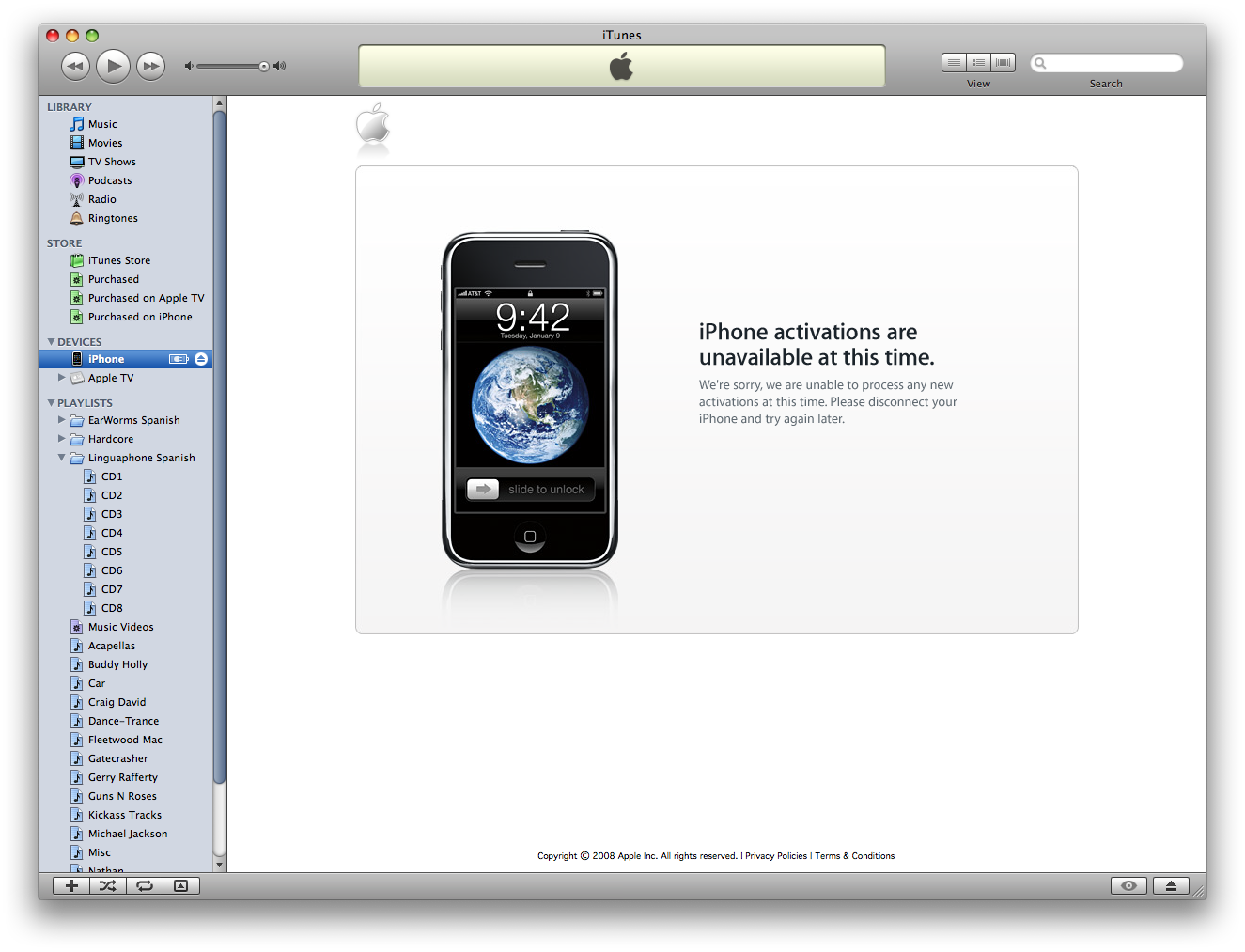Expand the EarWorms Spanish folder
Image resolution: width=1245 pixels, height=952 pixels.
click(62, 420)
